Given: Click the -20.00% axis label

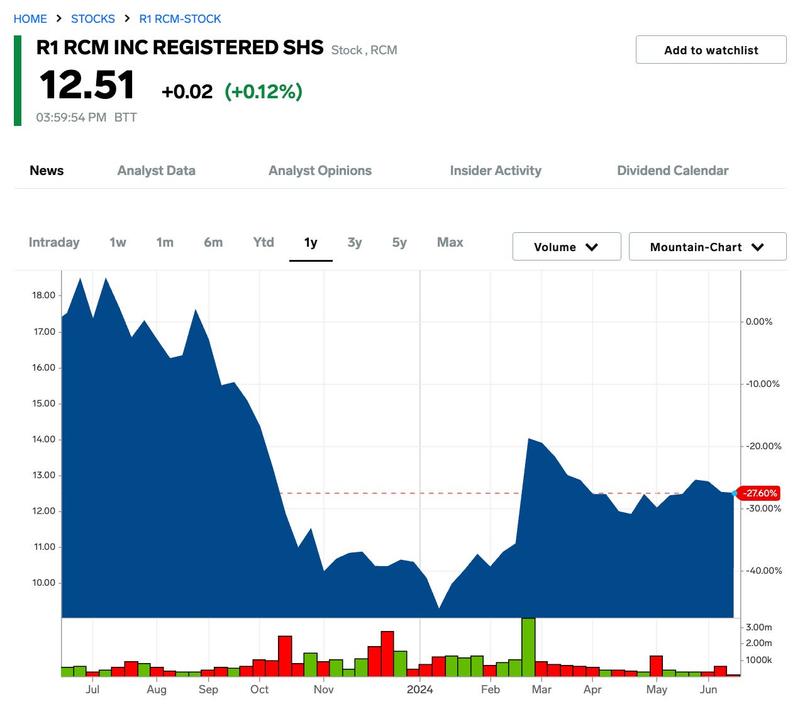Looking at the screenshot, I should 763,446.
